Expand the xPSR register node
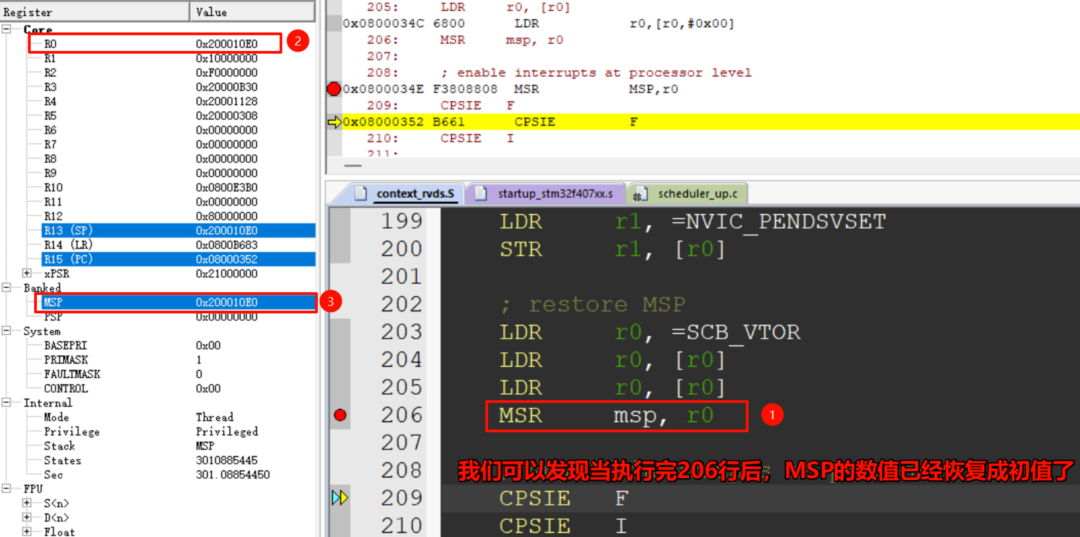 (x=27, y=273)
